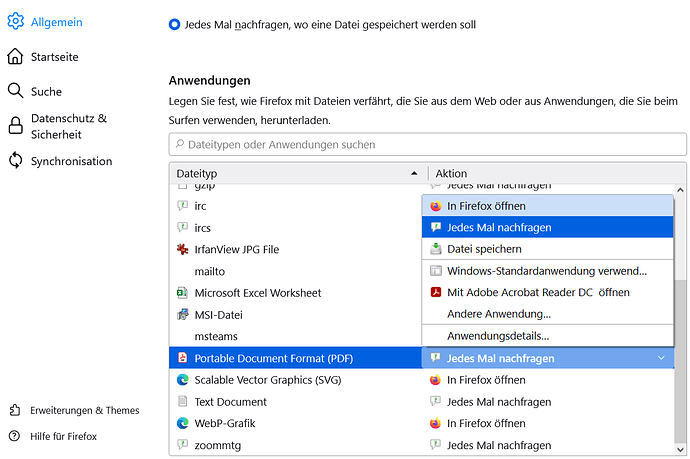Click the Startseite house icon

point(15,56)
